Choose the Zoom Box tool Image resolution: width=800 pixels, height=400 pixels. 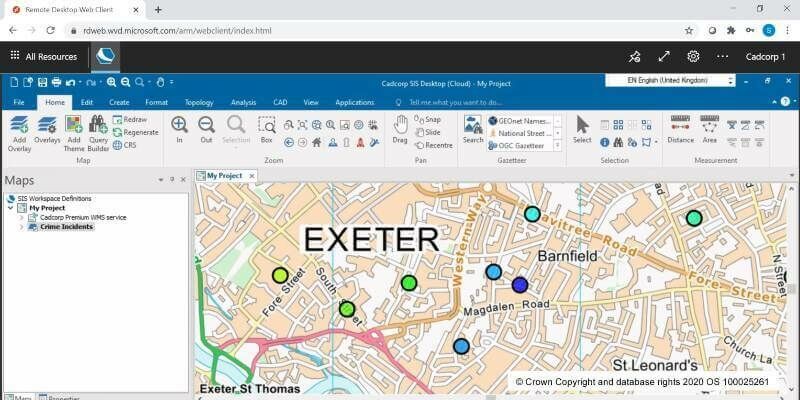coord(266,130)
